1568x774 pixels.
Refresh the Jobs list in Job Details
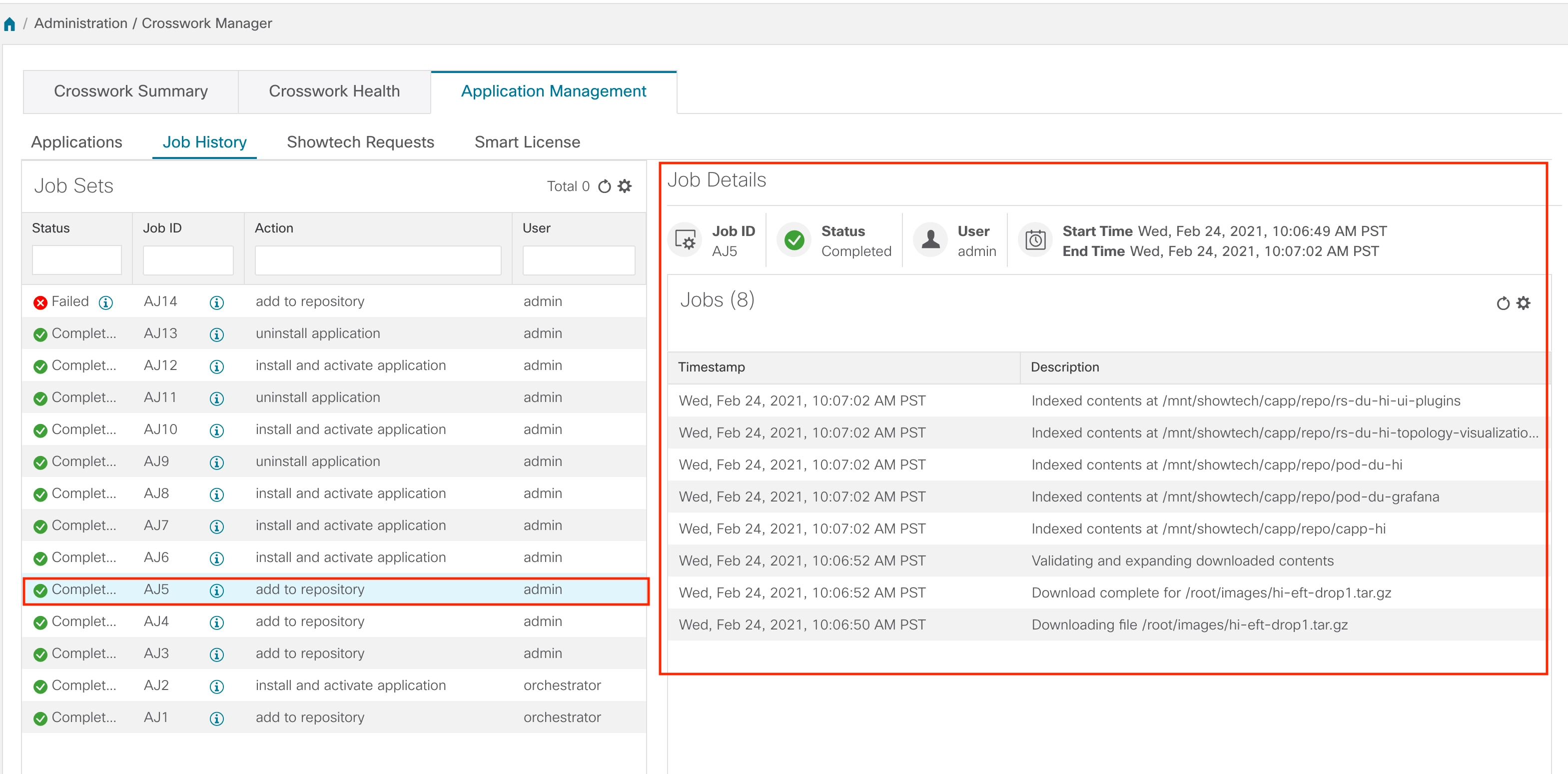[1502, 302]
